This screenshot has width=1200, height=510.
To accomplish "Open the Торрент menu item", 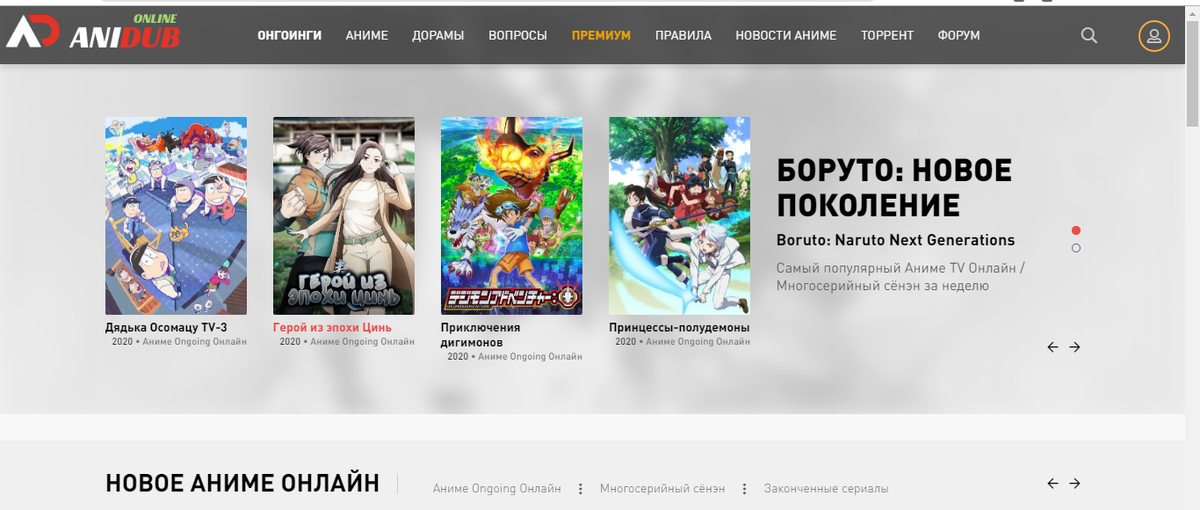I will click(x=887, y=35).
